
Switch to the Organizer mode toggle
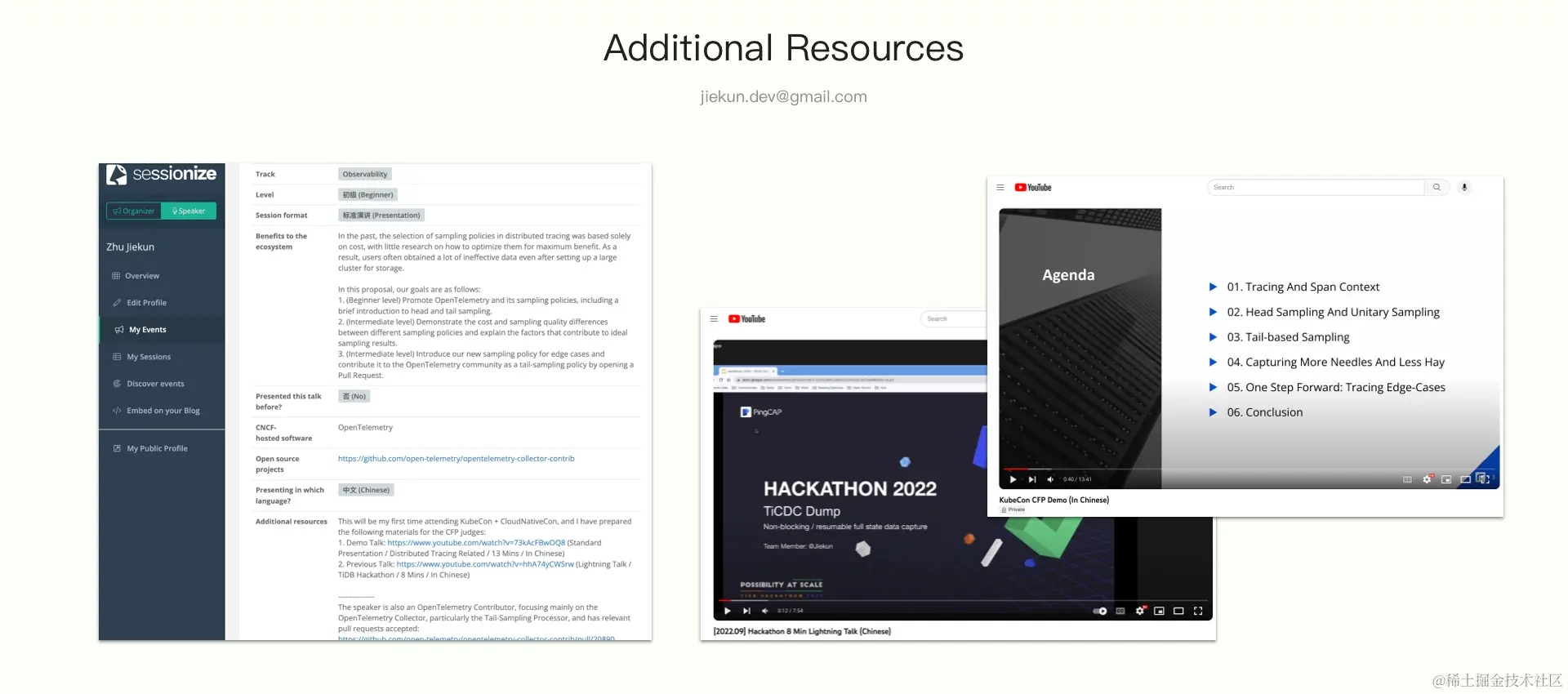(134, 211)
